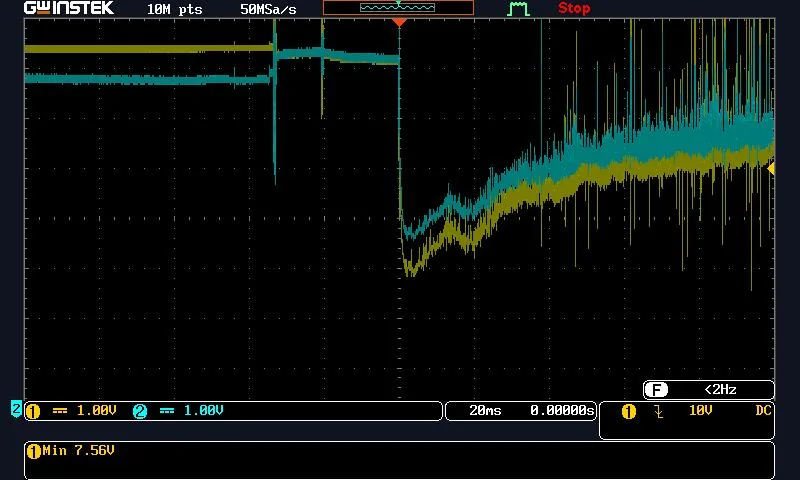
Task: Click the red Stop status indicator
Action: [x=574, y=8]
